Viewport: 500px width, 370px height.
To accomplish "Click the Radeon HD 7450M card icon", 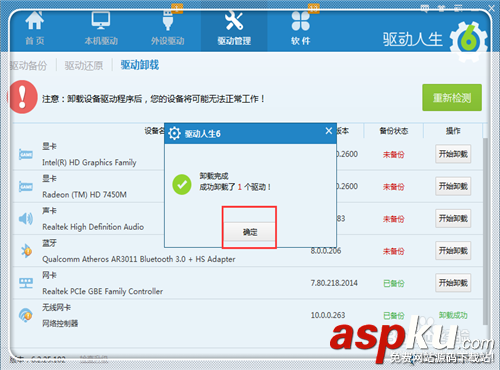I will click(26, 187).
